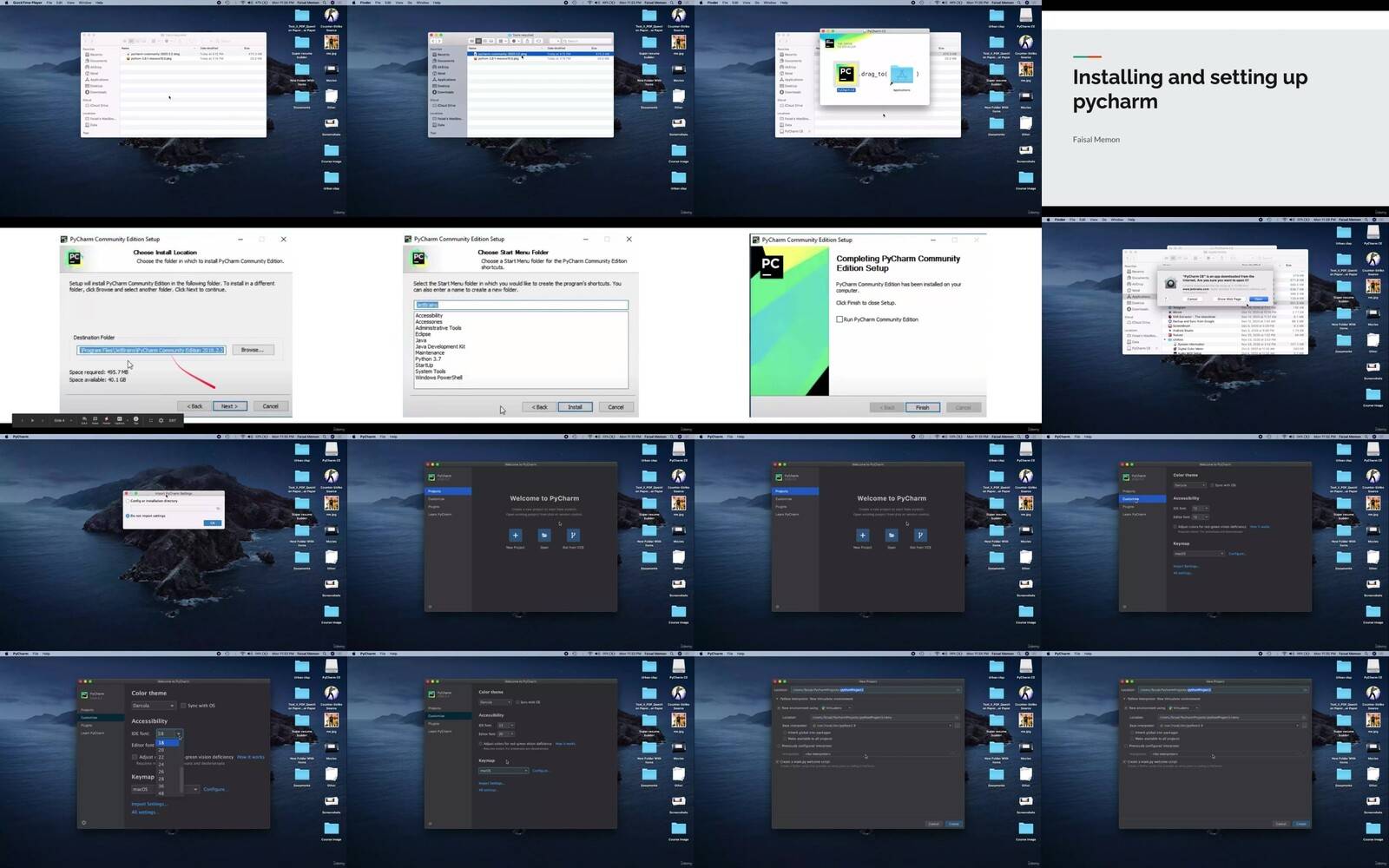Select 'Do not import settings' radio option

[x=128, y=516]
